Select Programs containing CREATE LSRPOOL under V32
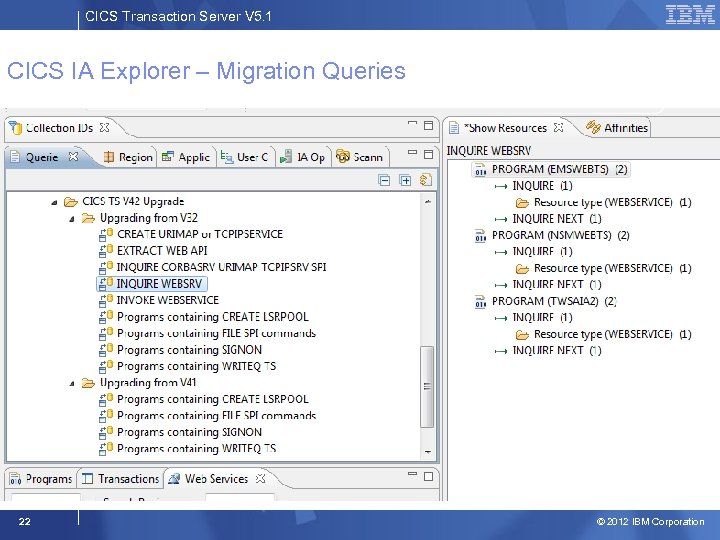Viewport: 720px width, 540px height. tap(213, 317)
